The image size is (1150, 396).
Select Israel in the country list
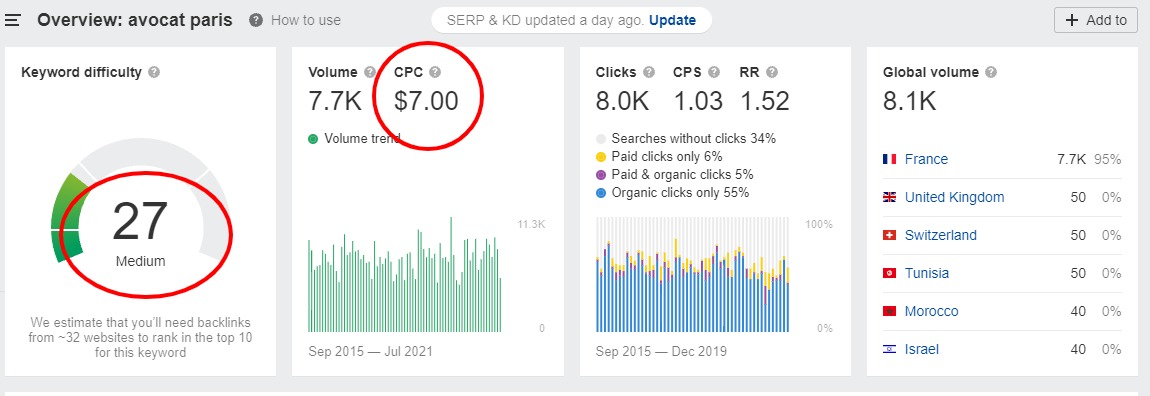922,350
